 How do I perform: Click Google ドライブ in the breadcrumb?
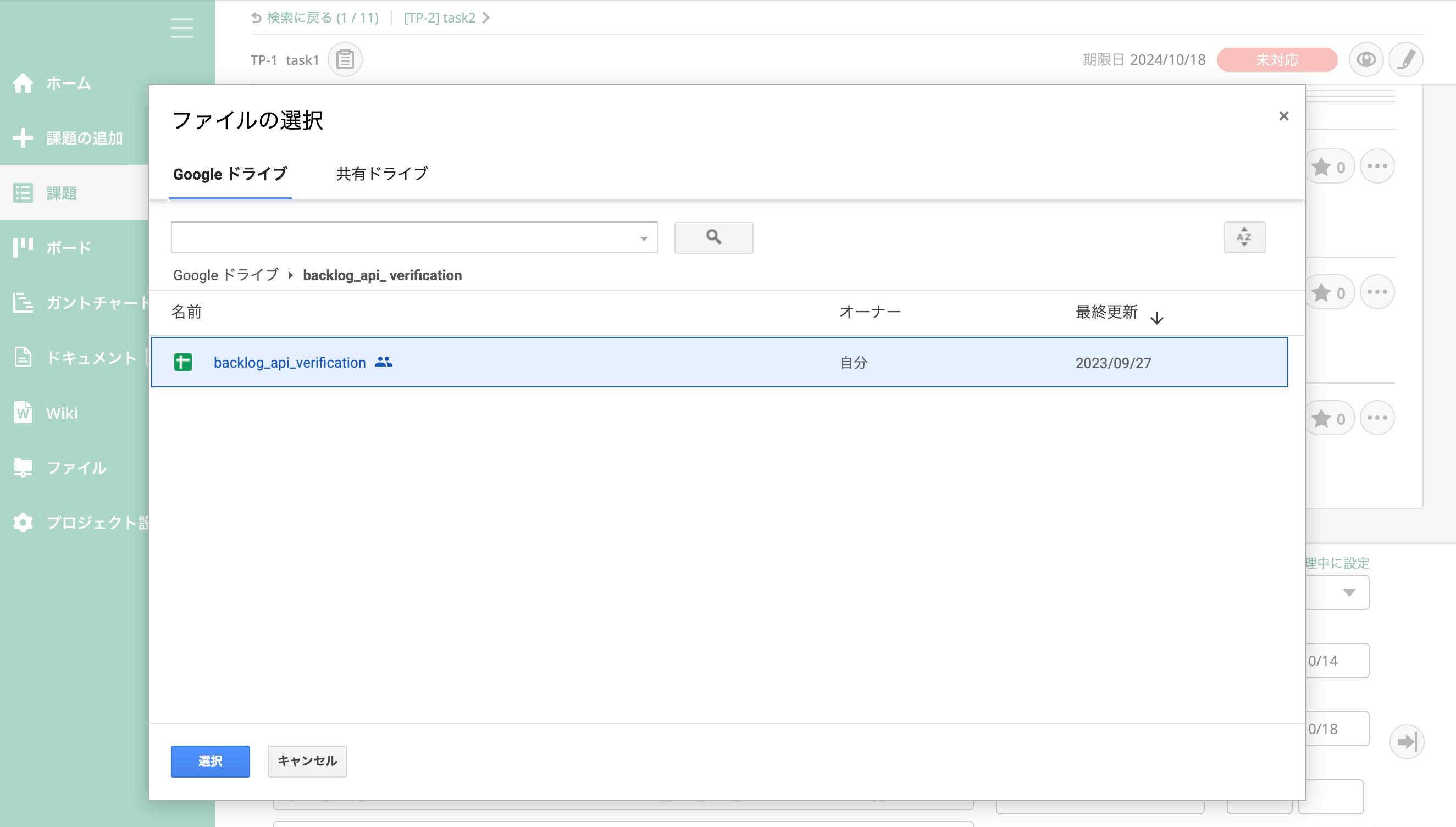[x=225, y=275]
